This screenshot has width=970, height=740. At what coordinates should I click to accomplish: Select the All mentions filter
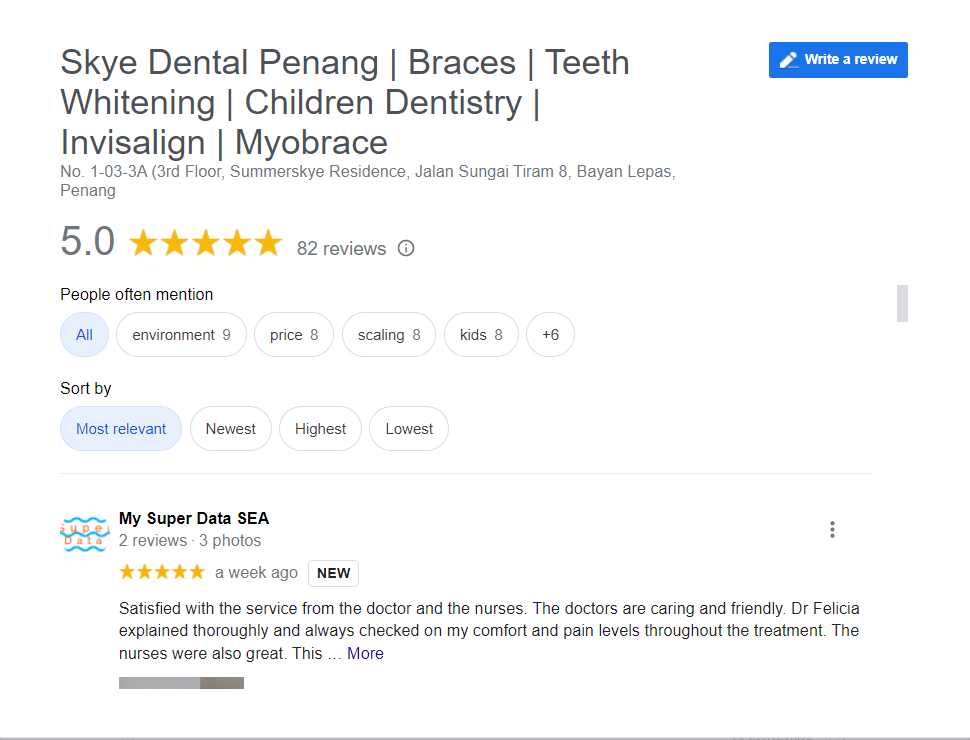[84, 335]
